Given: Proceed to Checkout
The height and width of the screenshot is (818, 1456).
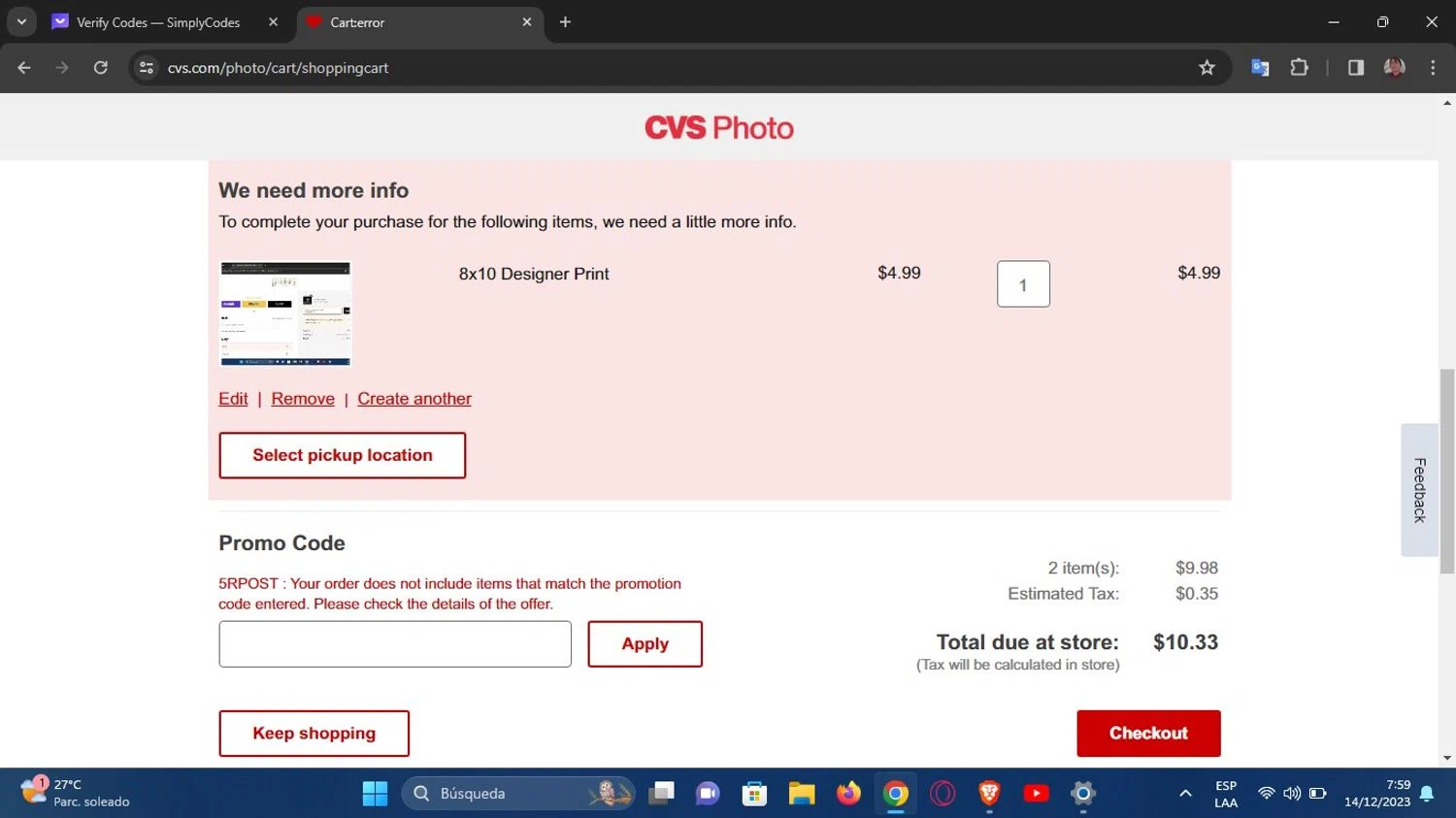Looking at the screenshot, I should [x=1148, y=734].
